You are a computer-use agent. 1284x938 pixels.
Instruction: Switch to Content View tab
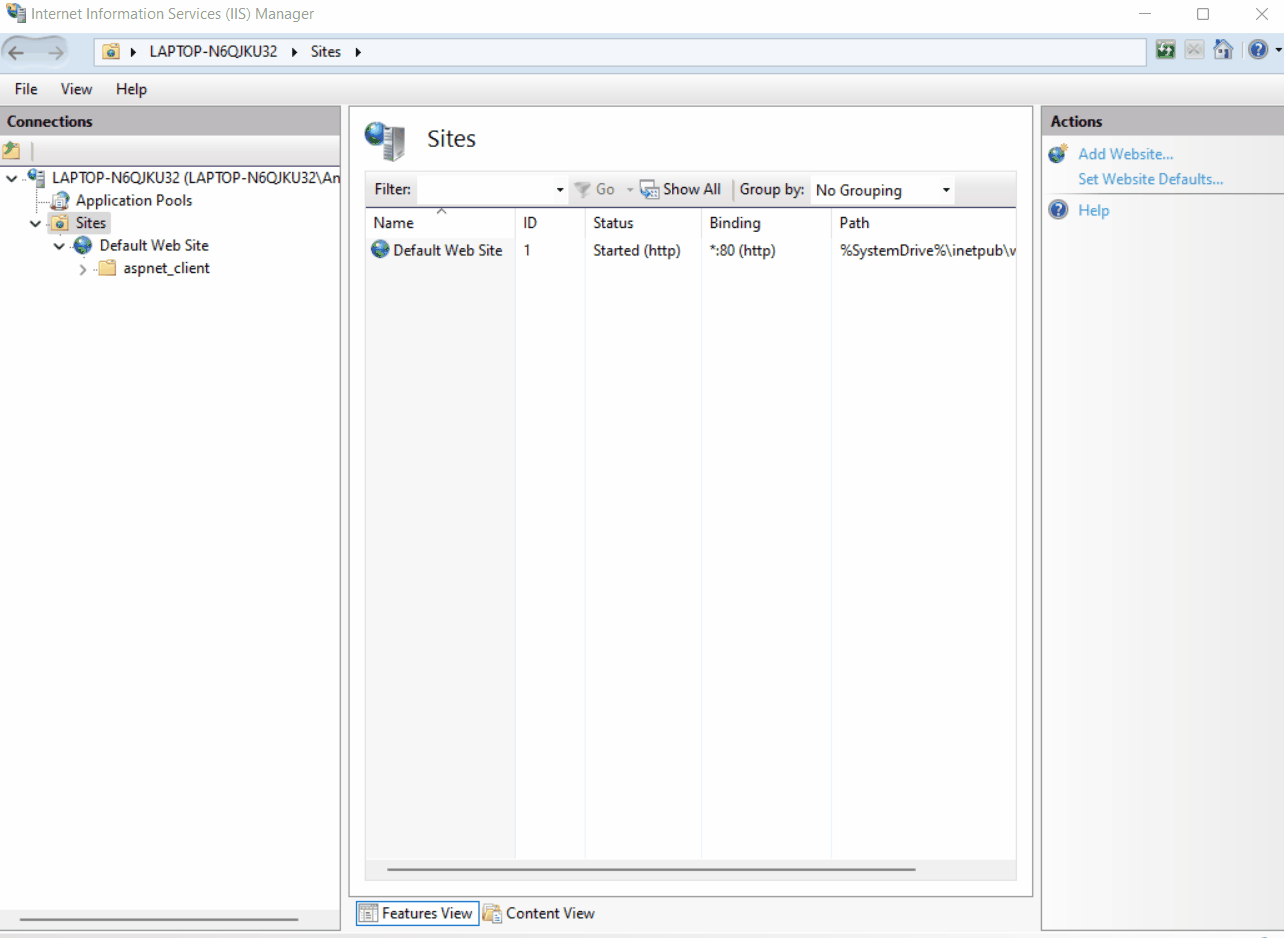pos(540,913)
